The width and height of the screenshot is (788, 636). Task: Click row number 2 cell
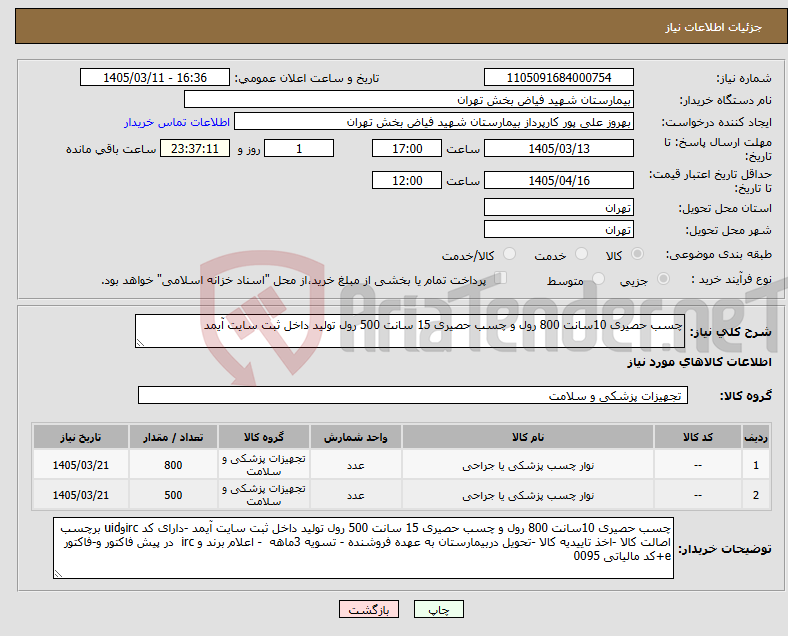pos(755,495)
